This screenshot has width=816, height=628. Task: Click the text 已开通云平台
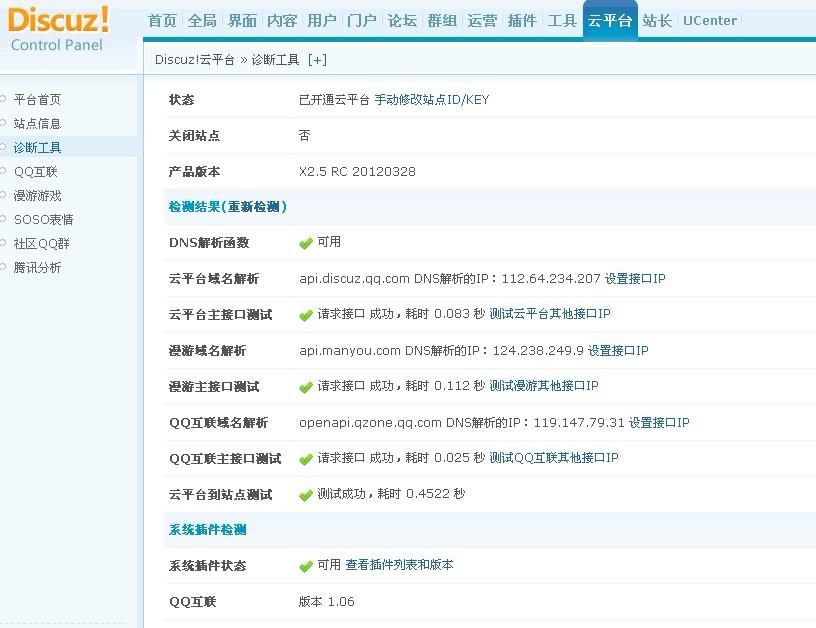(334, 99)
